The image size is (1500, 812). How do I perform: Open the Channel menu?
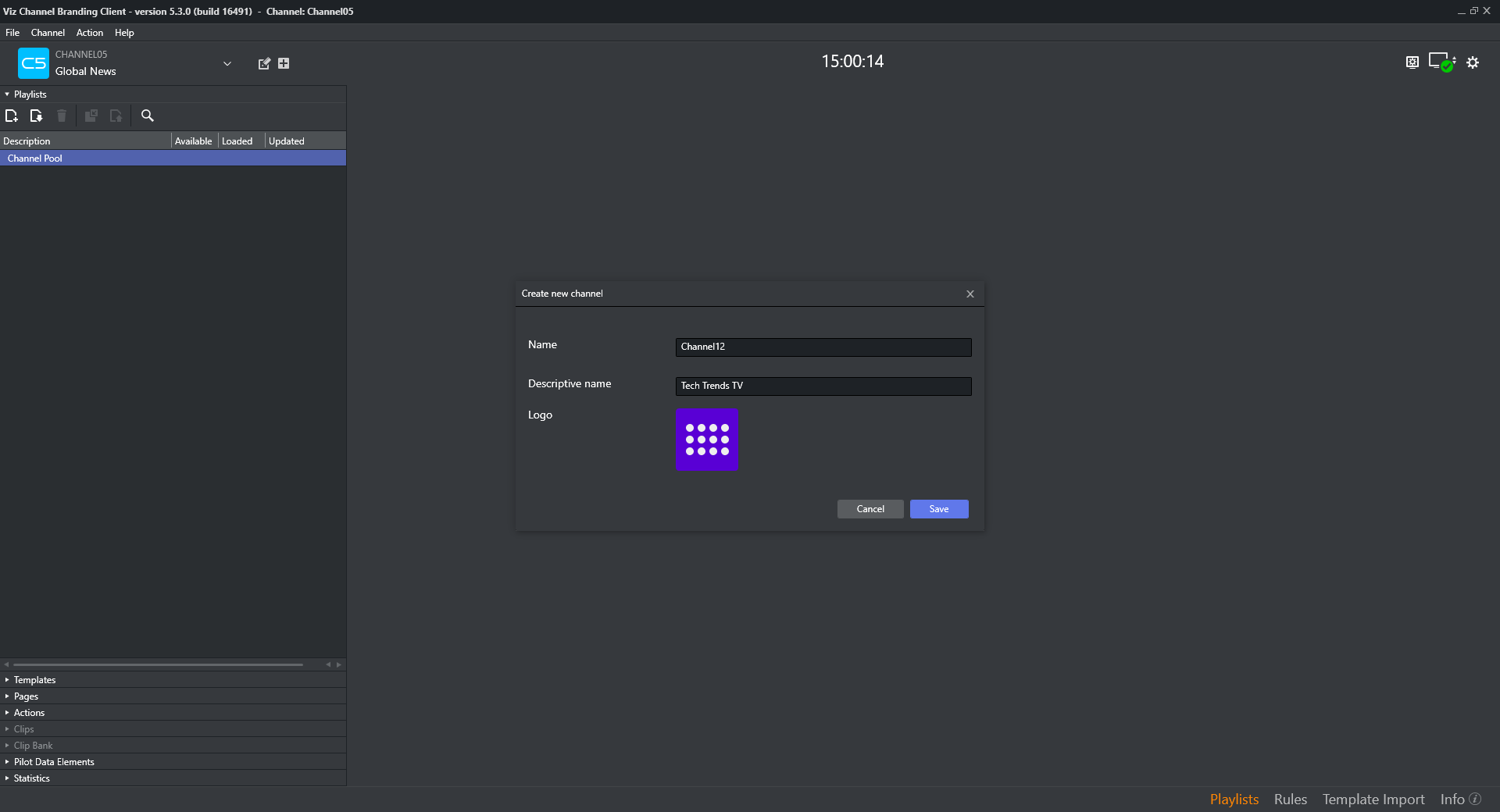[x=48, y=33]
